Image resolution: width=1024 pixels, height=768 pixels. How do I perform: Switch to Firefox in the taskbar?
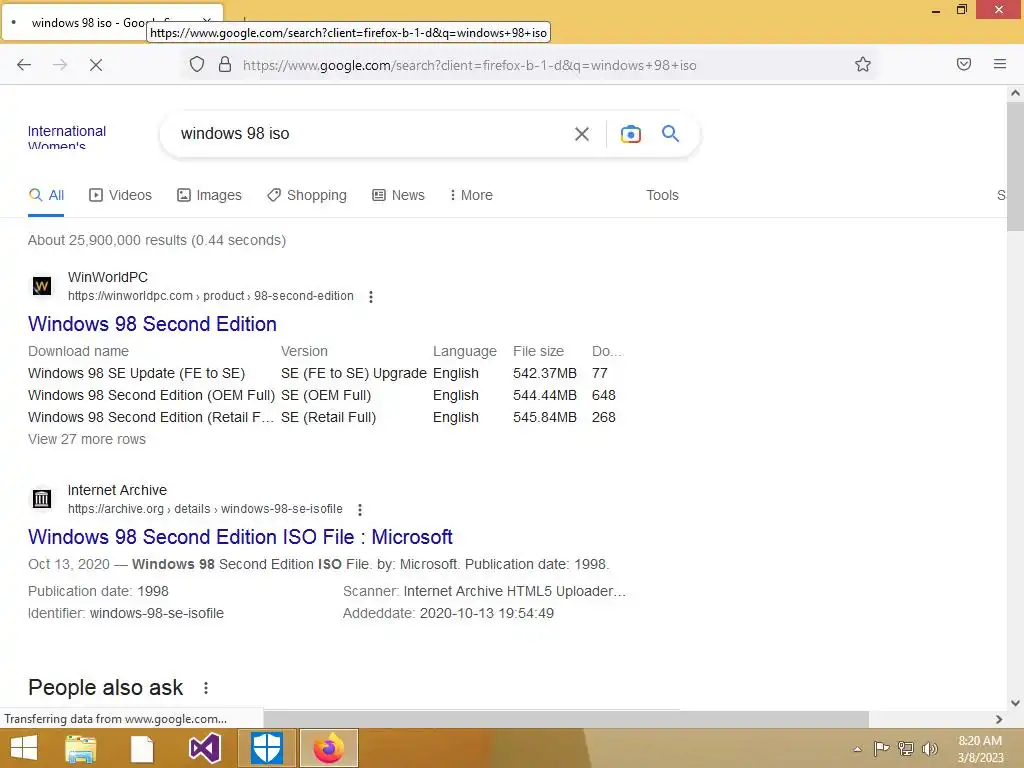coord(328,748)
